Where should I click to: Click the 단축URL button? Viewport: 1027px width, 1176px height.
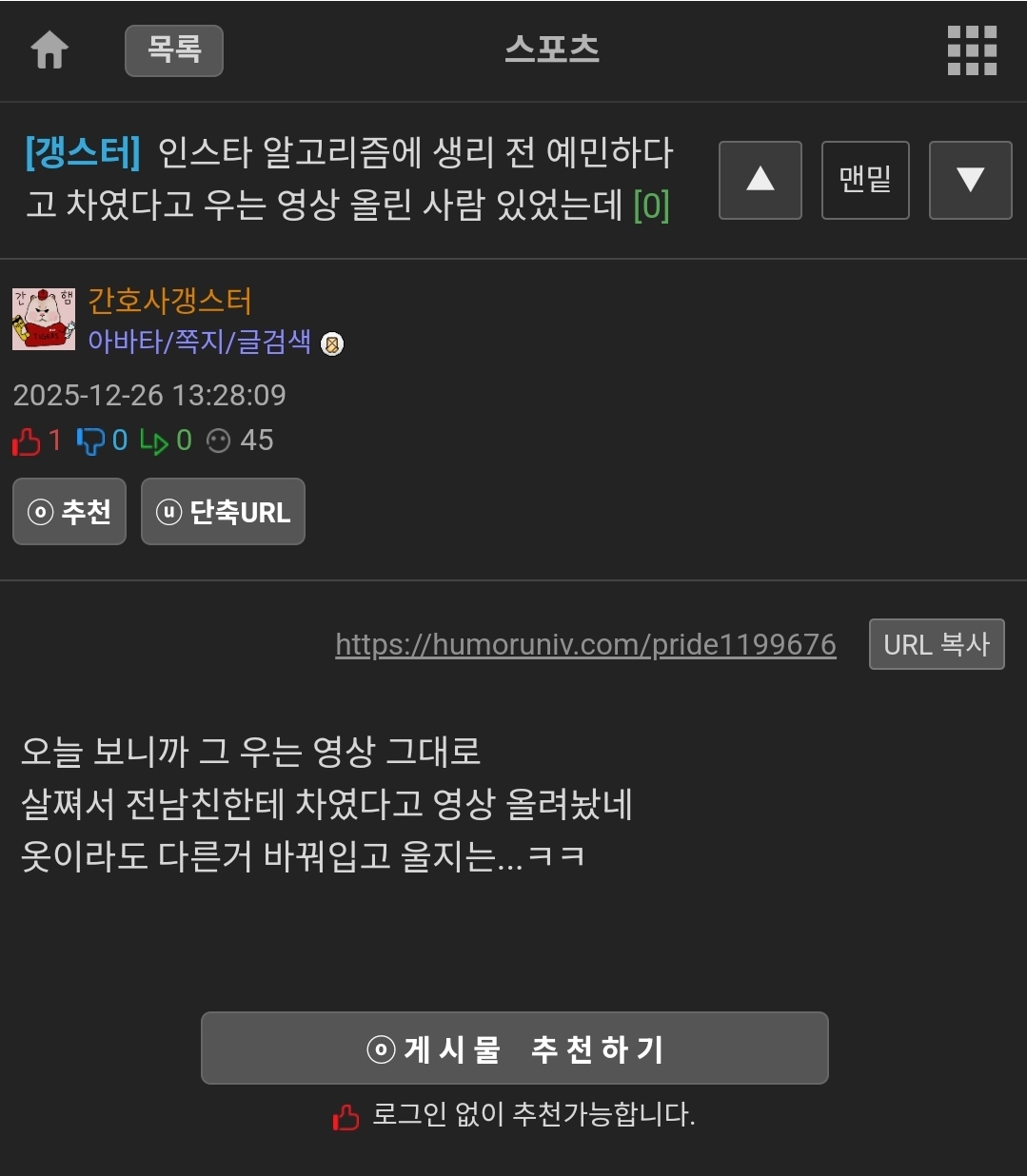[223, 512]
